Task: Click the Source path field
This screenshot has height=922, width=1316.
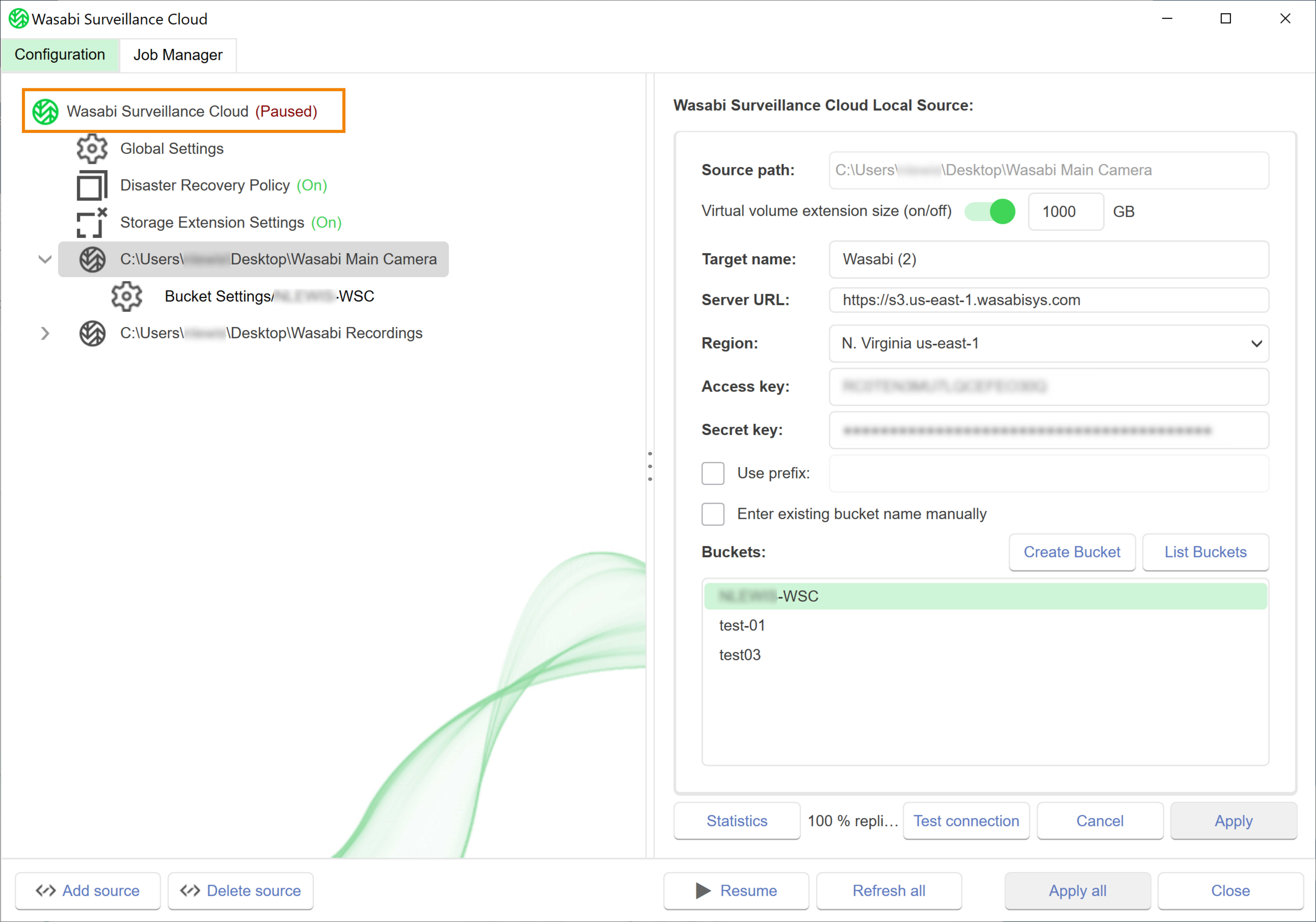Action: 1049,170
